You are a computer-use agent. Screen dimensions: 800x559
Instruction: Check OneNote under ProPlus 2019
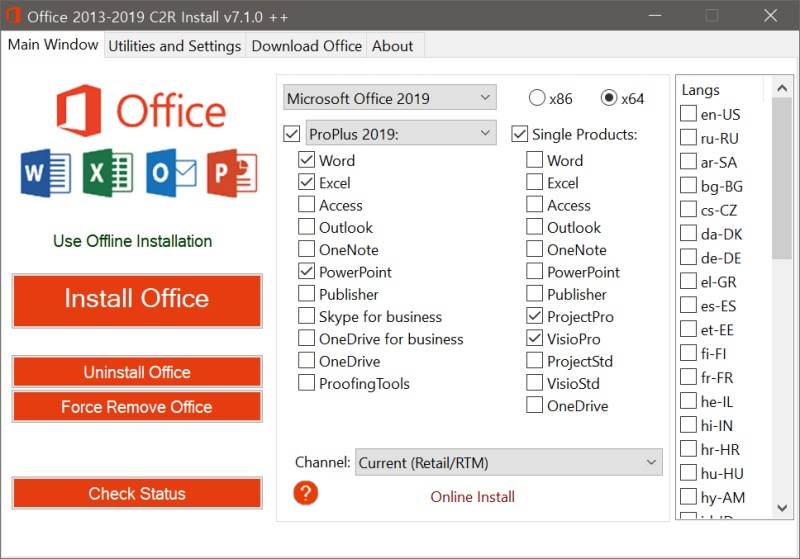point(306,249)
